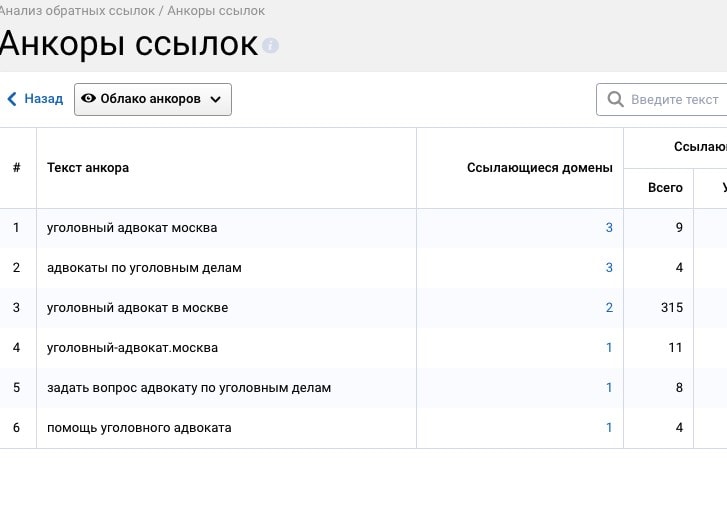The height and width of the screenshot is (507, 727).
Task: Go back using the Назад link
Action: pyautogui.click(x=43, y=99)
